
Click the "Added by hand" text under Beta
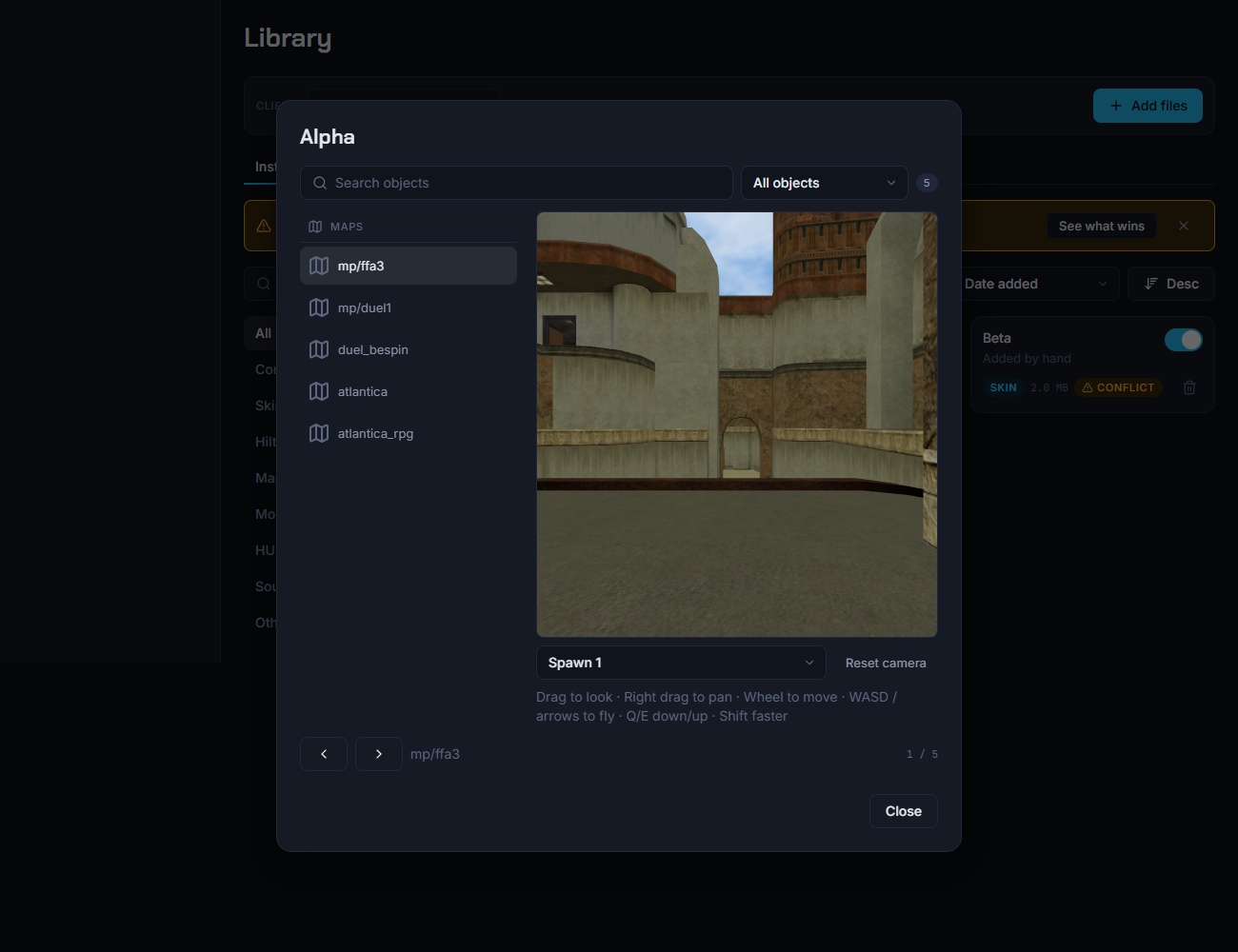pos(1027,358)
